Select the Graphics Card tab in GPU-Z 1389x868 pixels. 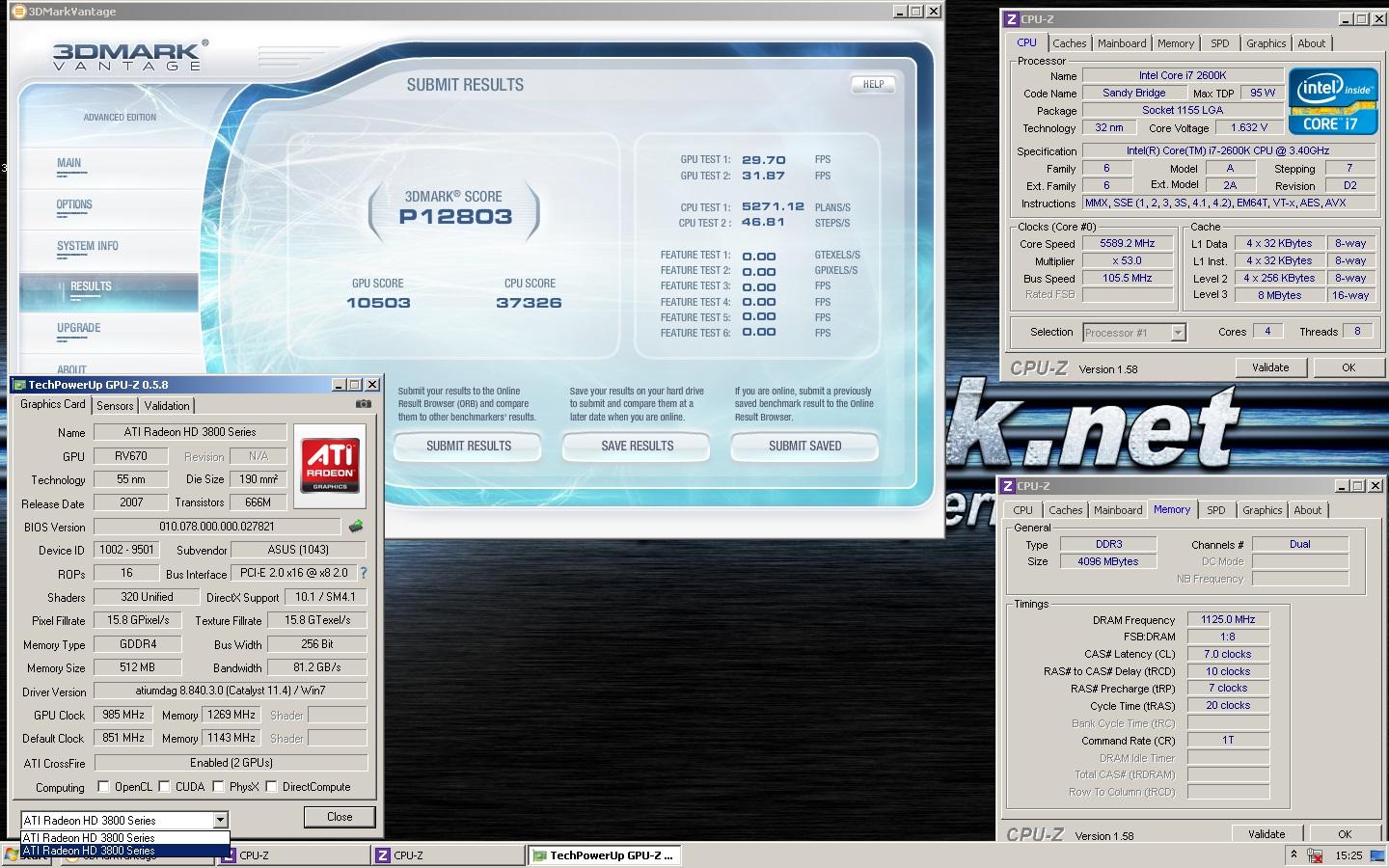(53, 405)
